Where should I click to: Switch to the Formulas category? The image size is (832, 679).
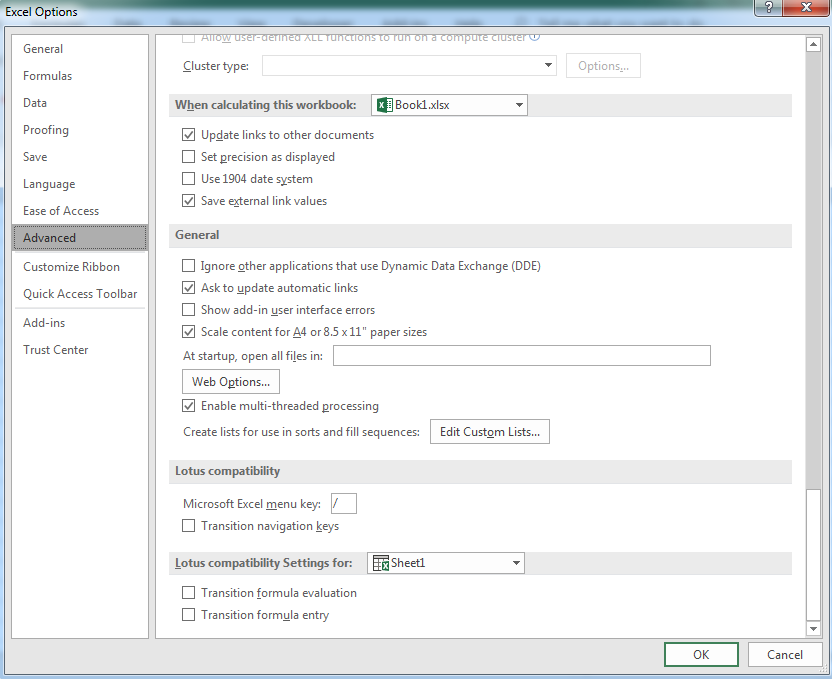(48, 76)
